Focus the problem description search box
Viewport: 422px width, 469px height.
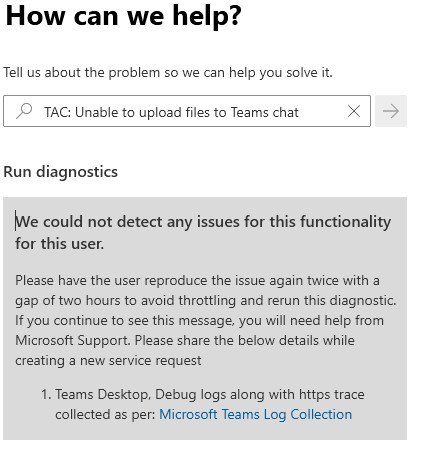pyautogui.click(x=187, y=111)
